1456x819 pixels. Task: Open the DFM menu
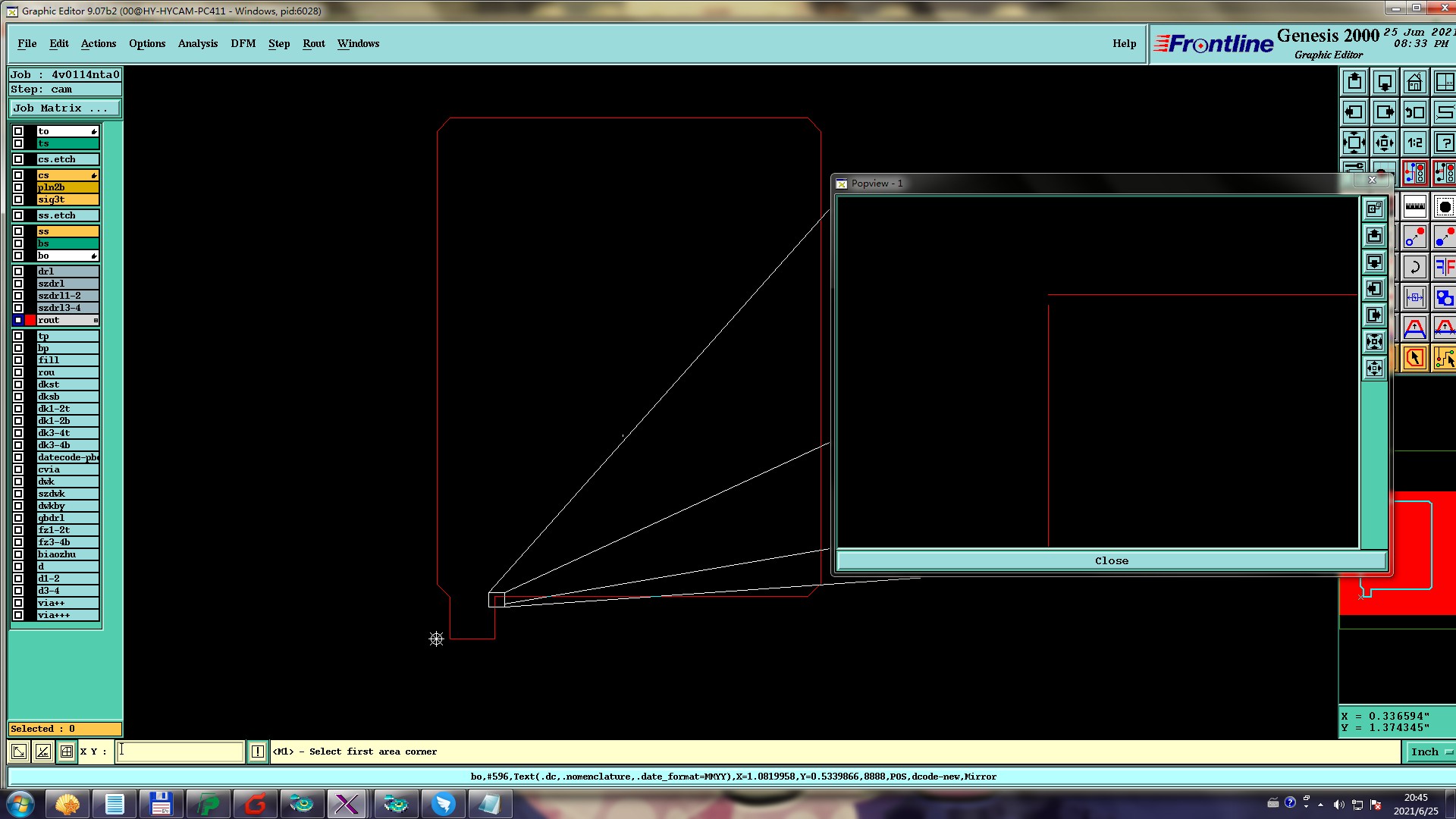coord(243,43)
